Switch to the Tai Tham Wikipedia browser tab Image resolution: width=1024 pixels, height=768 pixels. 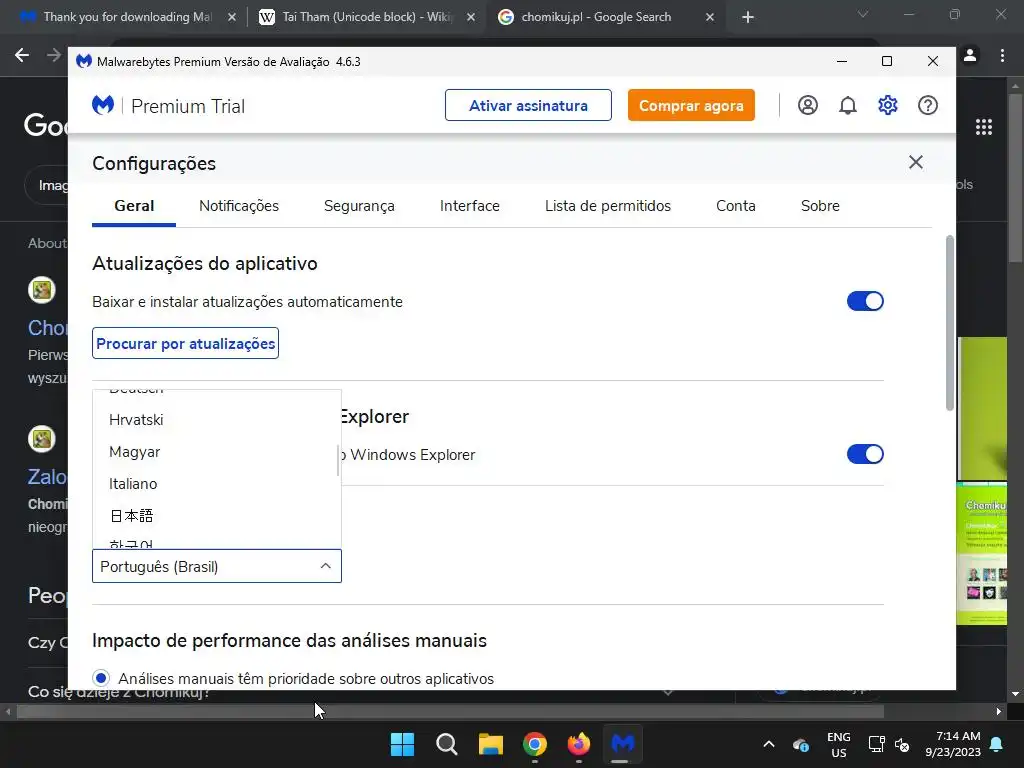pyautogui.click(x=367, y=17)
